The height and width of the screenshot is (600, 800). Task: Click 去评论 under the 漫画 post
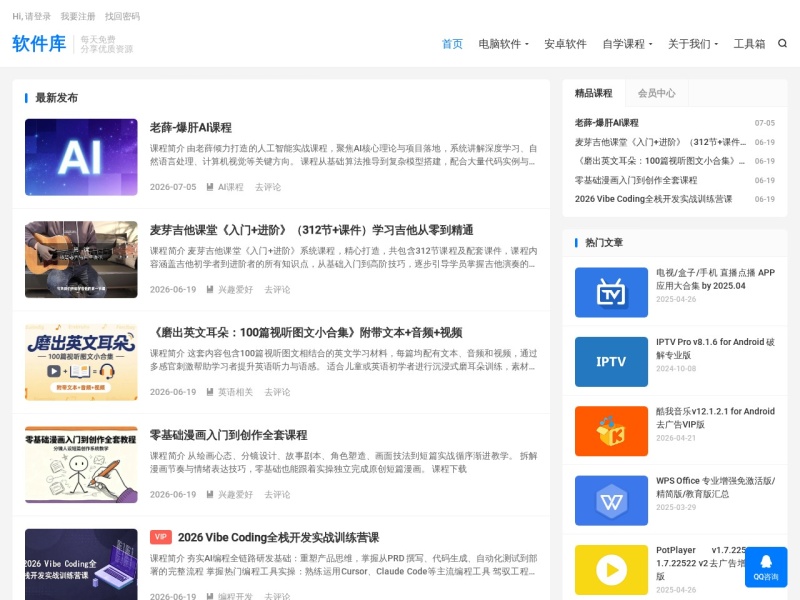[277, 494]
